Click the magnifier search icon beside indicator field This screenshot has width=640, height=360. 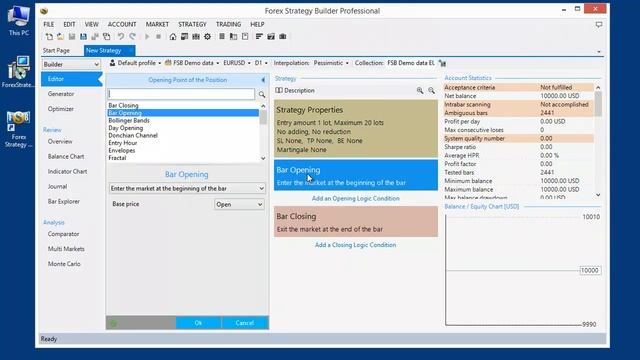(262, 94)
